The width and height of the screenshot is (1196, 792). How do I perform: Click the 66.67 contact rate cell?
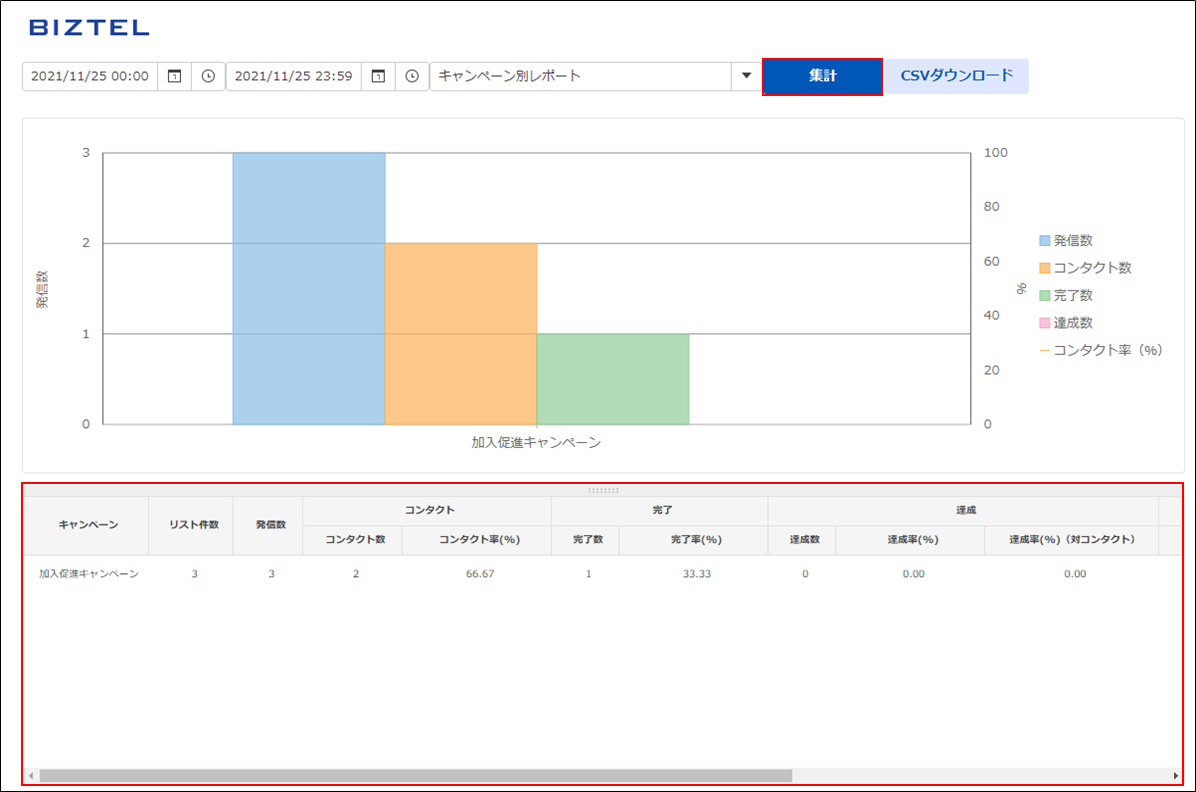click(x=480, y=575)
